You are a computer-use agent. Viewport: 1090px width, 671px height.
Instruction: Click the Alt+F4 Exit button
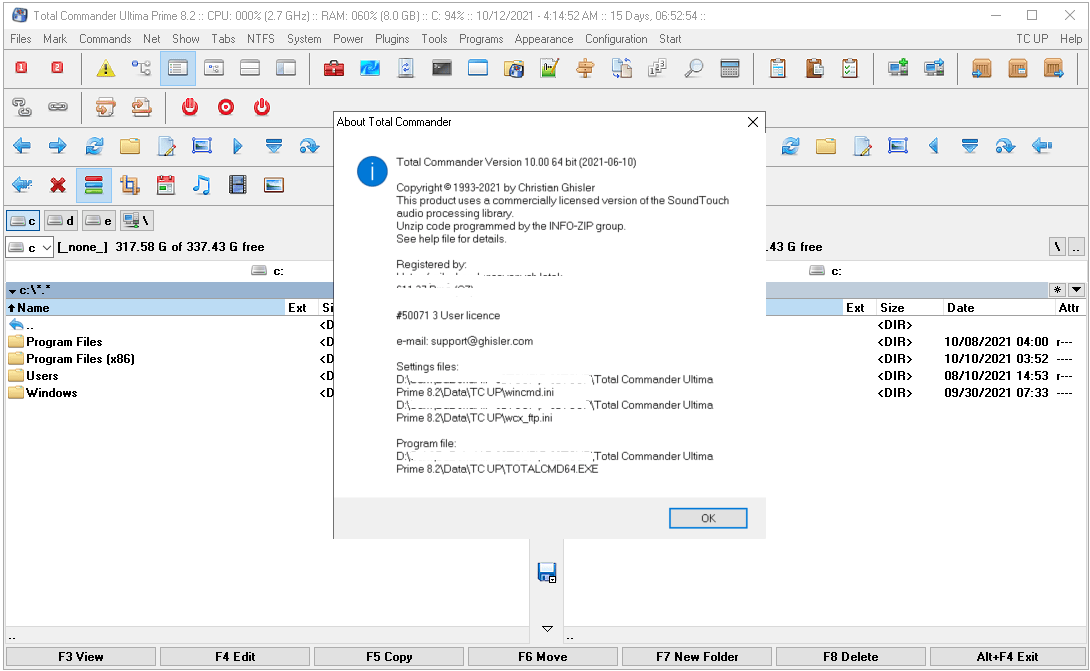(1007, 656)
